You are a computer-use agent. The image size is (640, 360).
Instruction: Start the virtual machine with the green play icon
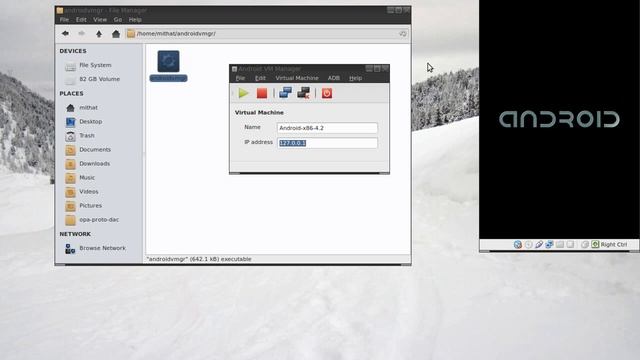(x=244, y=93)
